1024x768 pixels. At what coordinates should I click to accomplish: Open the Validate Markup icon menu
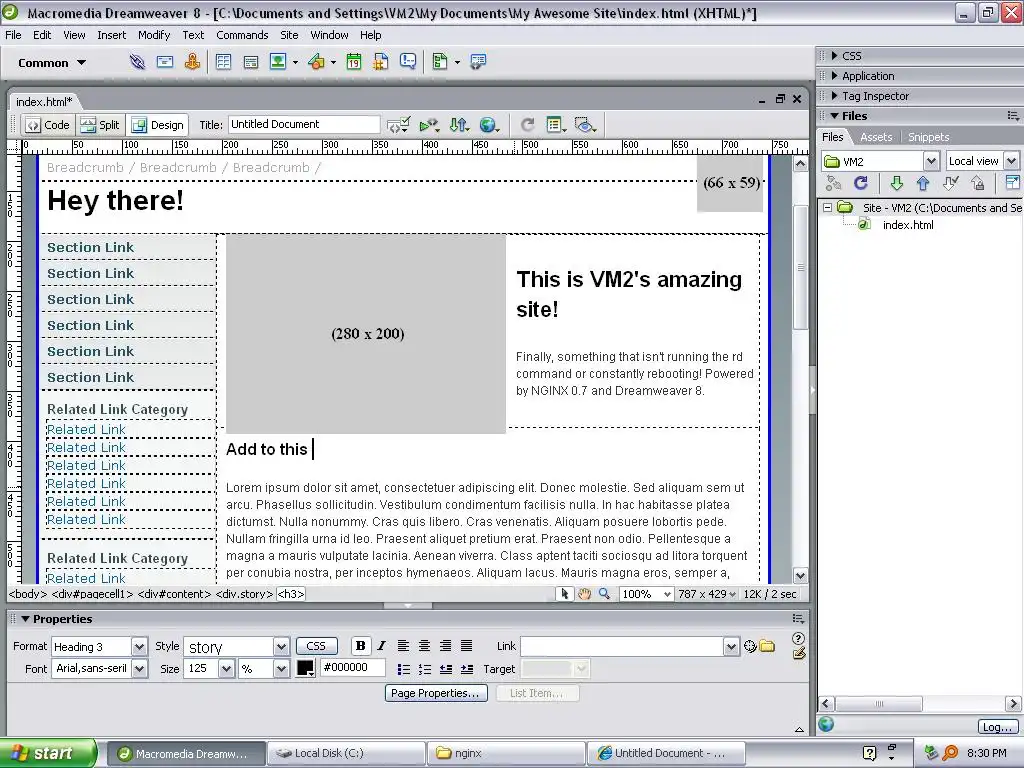pyautogui.click(x=398, y=125)
